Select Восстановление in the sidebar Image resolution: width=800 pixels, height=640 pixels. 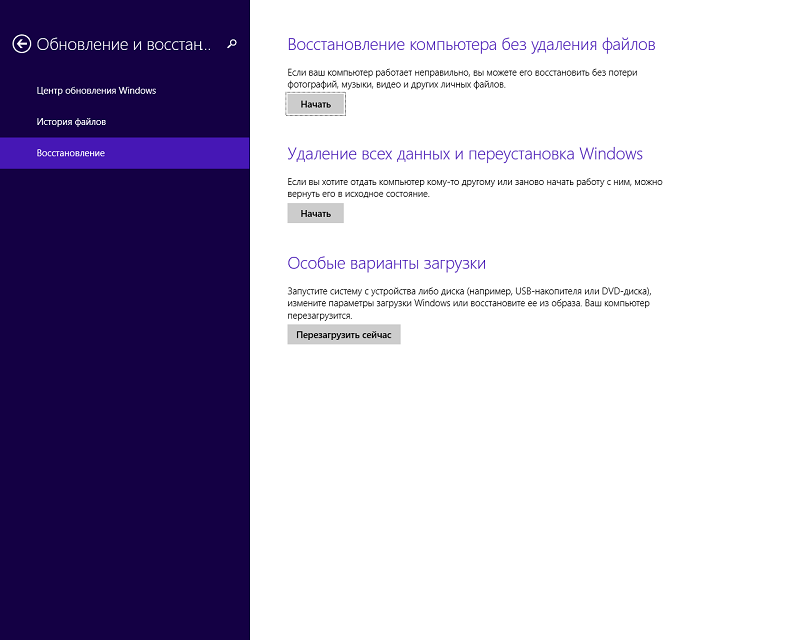pos(70,153)
